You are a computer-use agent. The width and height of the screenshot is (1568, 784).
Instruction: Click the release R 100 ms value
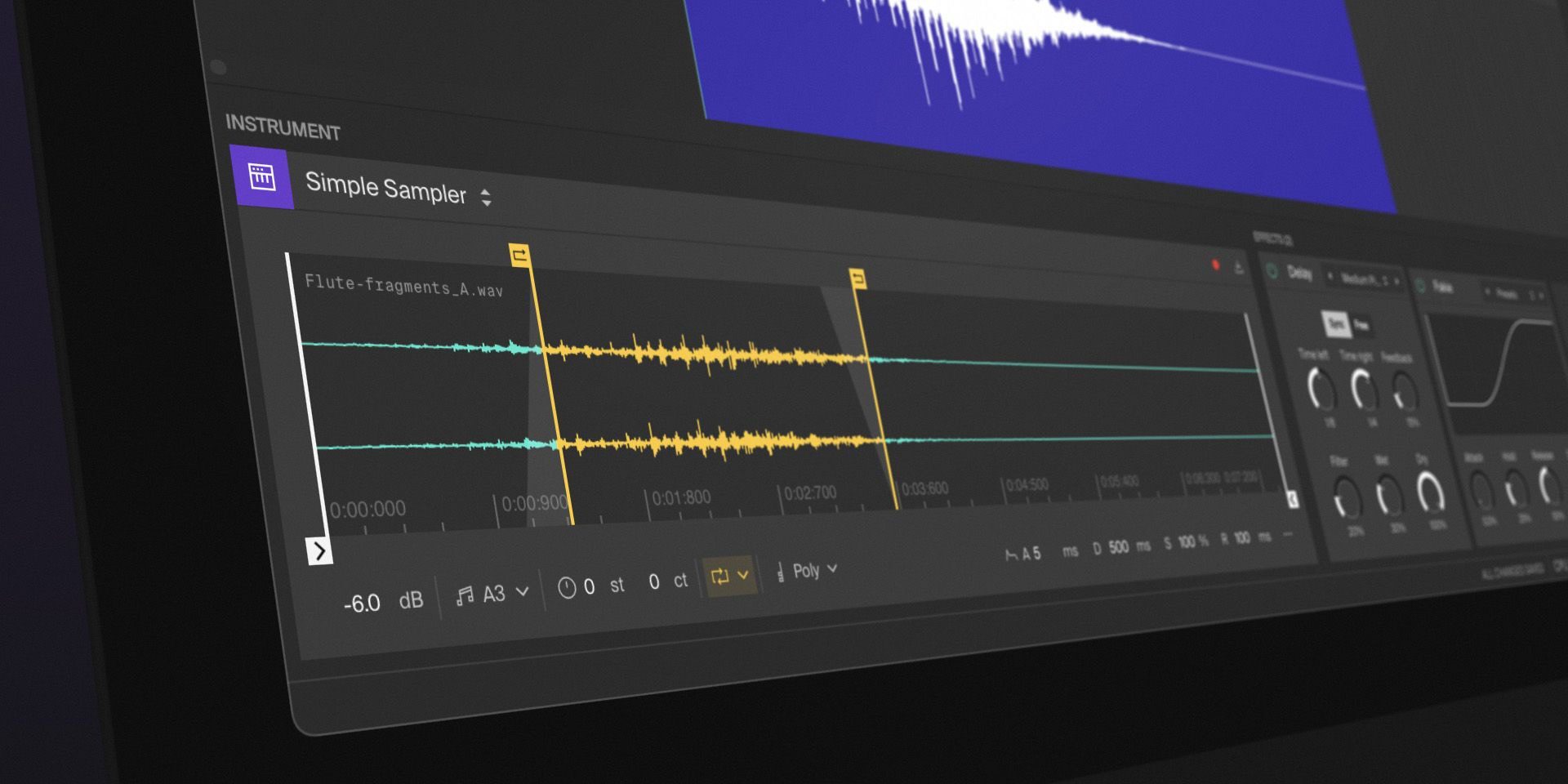[x=1245, y=538]
